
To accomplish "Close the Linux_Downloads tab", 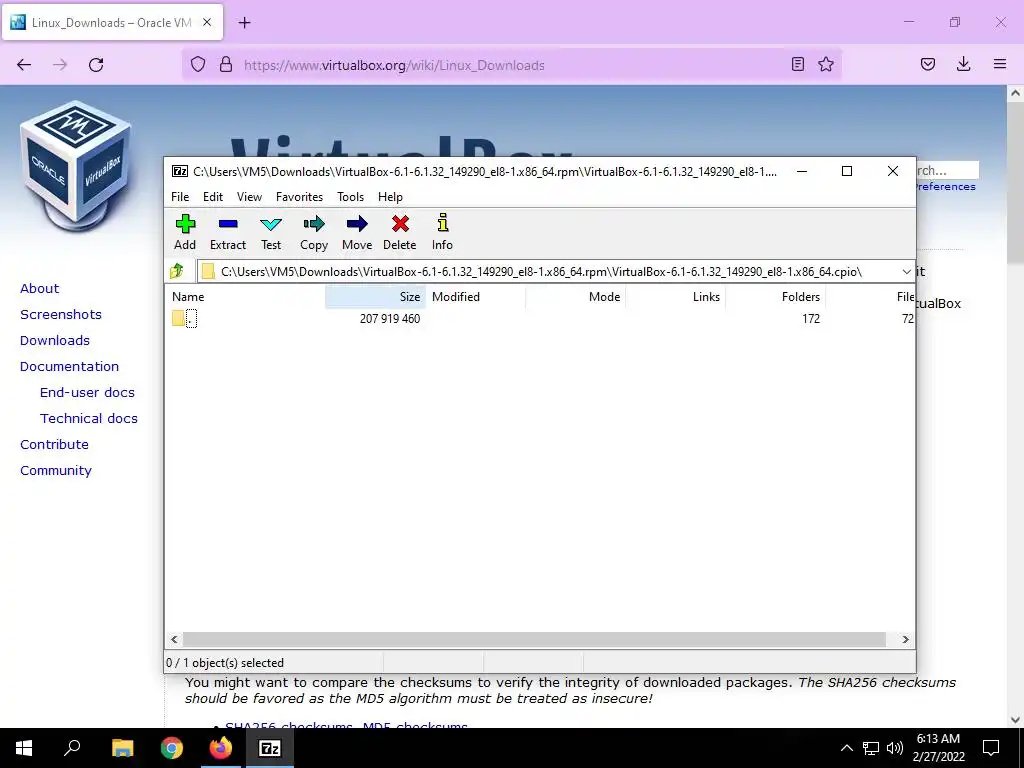I will pyautogui.click(x=207, y=22).
